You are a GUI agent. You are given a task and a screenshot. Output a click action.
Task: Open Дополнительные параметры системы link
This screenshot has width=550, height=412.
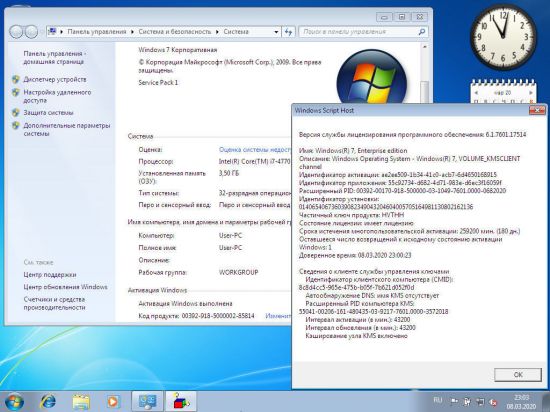[x=67, y=129]
